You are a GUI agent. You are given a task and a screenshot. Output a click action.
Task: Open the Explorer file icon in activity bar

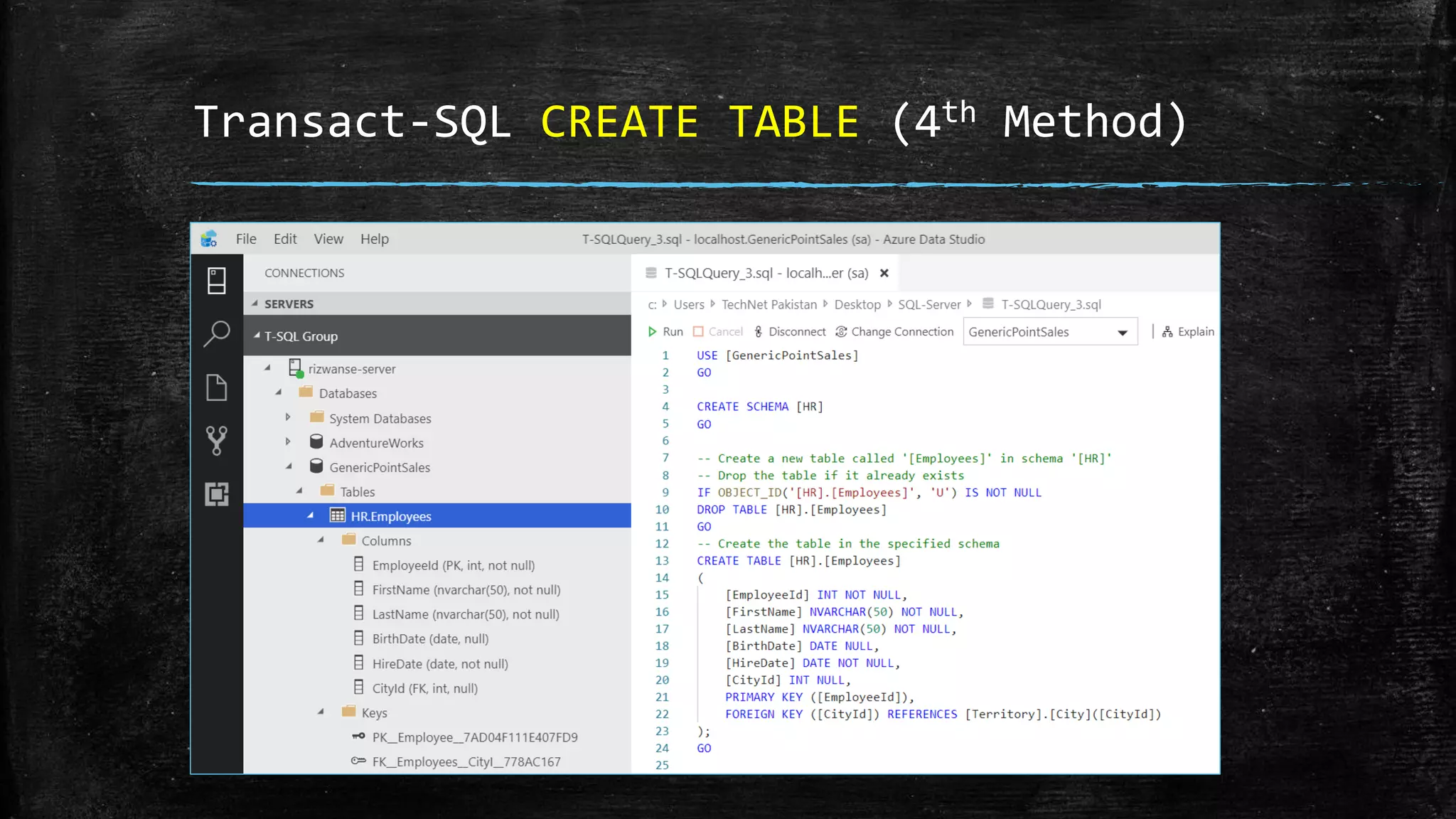click(217, 387)
